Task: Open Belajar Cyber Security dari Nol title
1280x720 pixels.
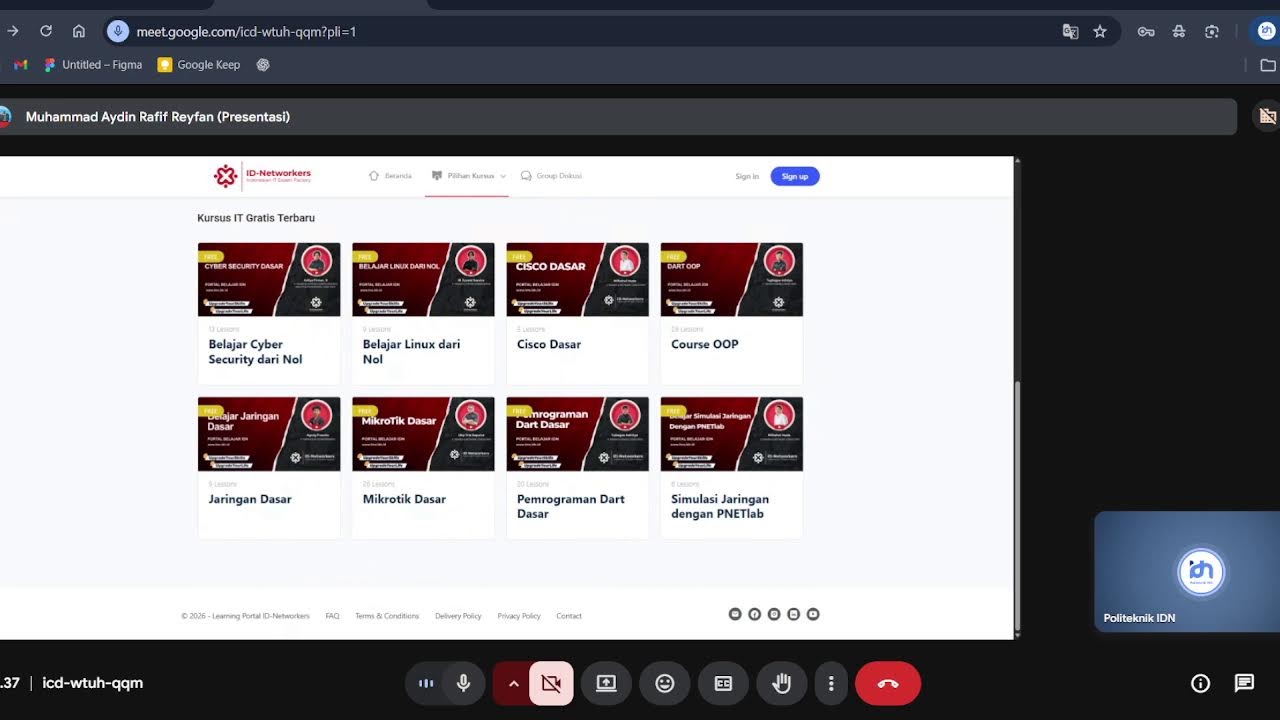Action: (255, 352)
